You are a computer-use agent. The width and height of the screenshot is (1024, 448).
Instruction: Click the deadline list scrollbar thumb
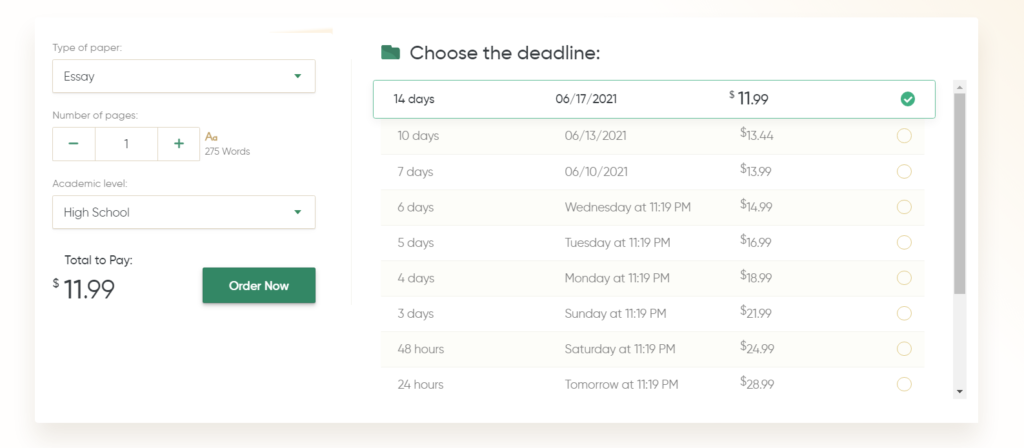[959, 193]
